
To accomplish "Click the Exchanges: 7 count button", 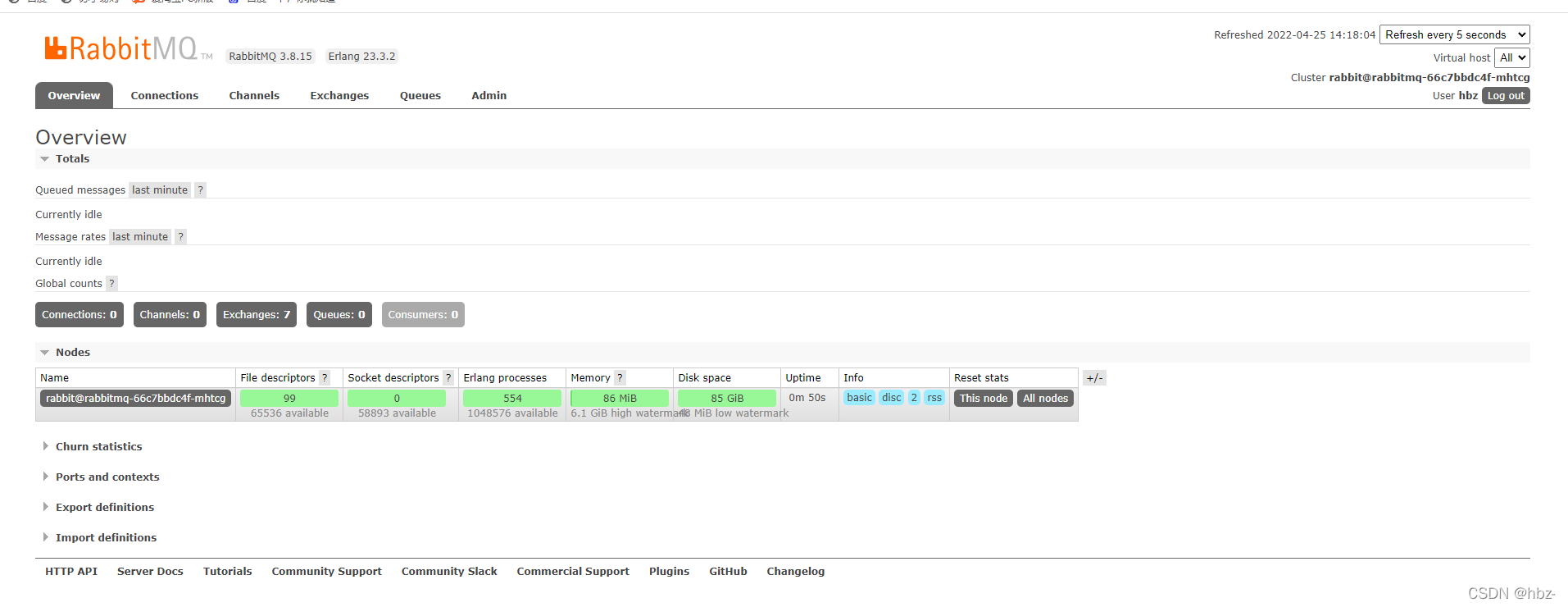I will (257, 315).
